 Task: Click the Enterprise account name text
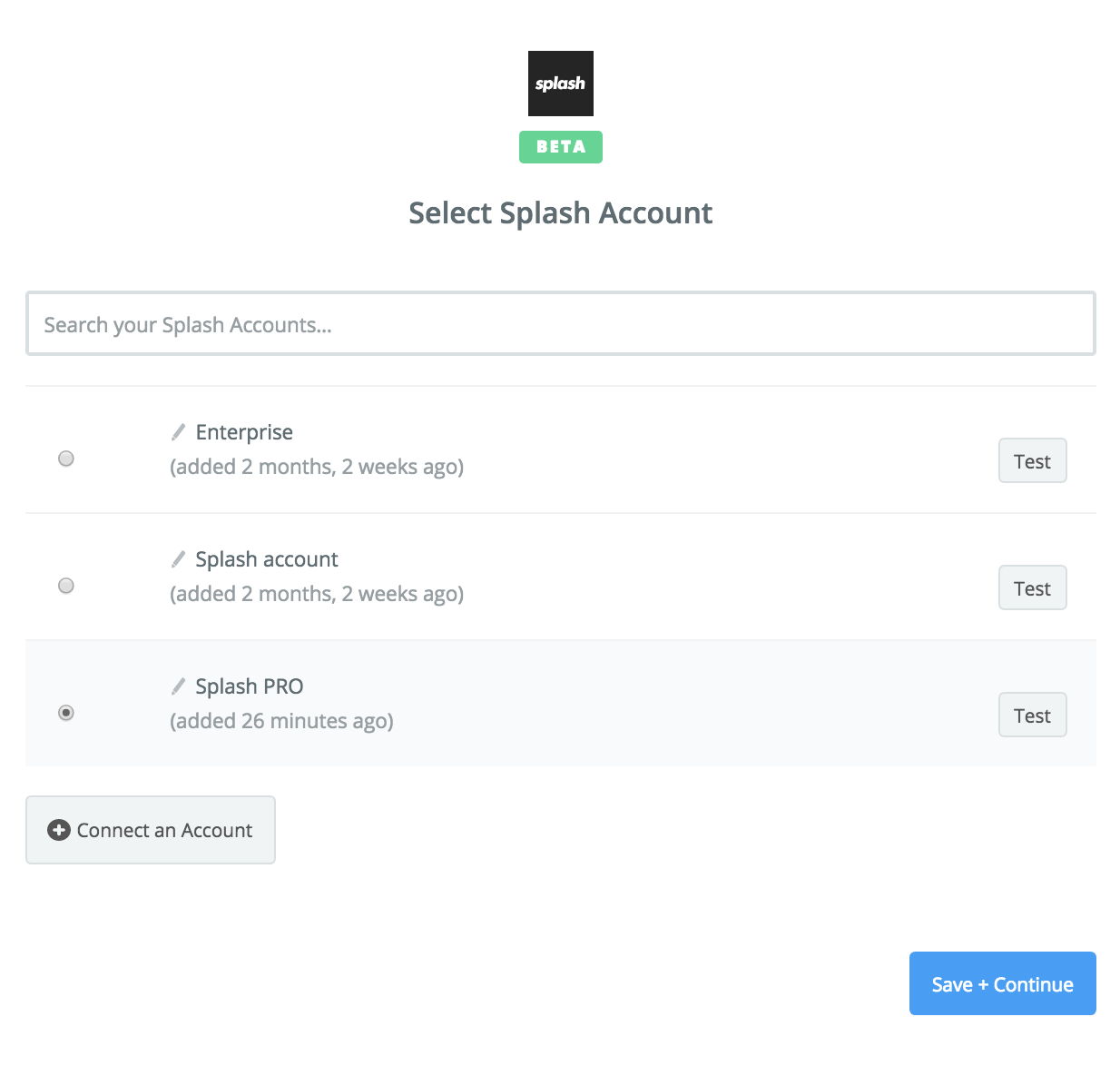pyautogui.click(x=244, y=432)
